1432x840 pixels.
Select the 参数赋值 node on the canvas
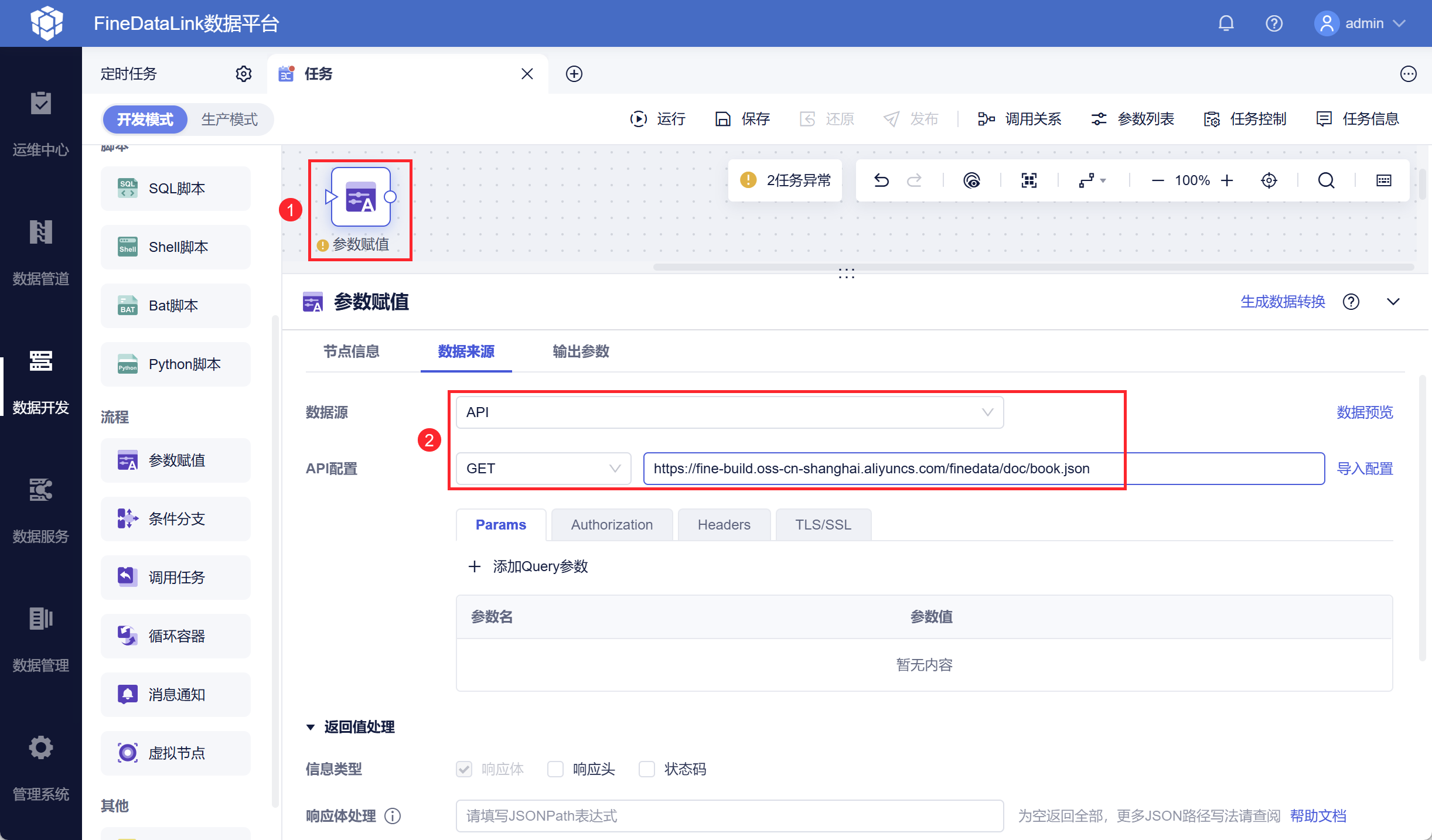(x=360, y=197)
